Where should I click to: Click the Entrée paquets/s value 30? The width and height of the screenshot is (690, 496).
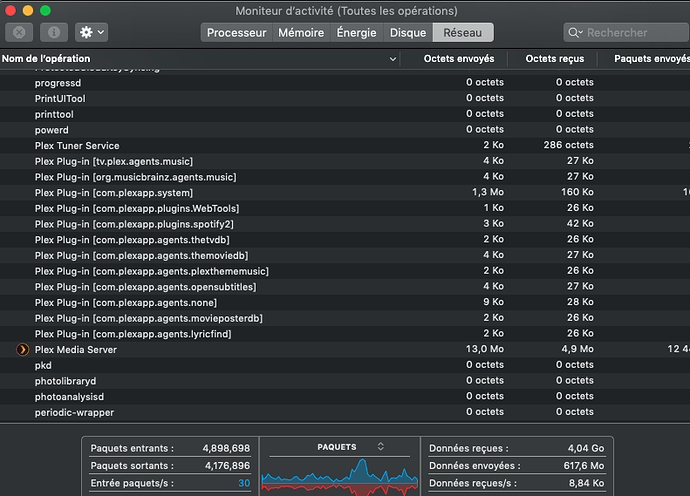[244, 483]
